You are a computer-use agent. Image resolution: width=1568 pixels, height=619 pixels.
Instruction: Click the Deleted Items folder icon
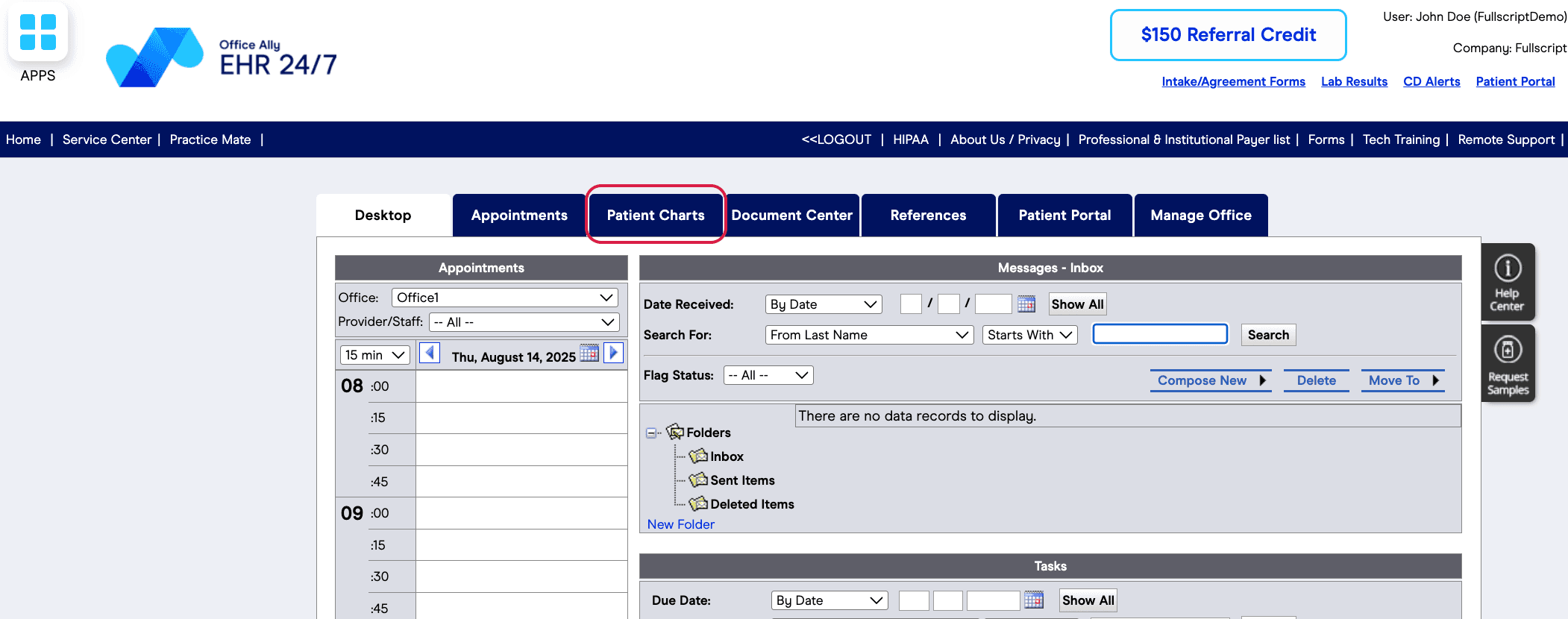tap(698, 503)
